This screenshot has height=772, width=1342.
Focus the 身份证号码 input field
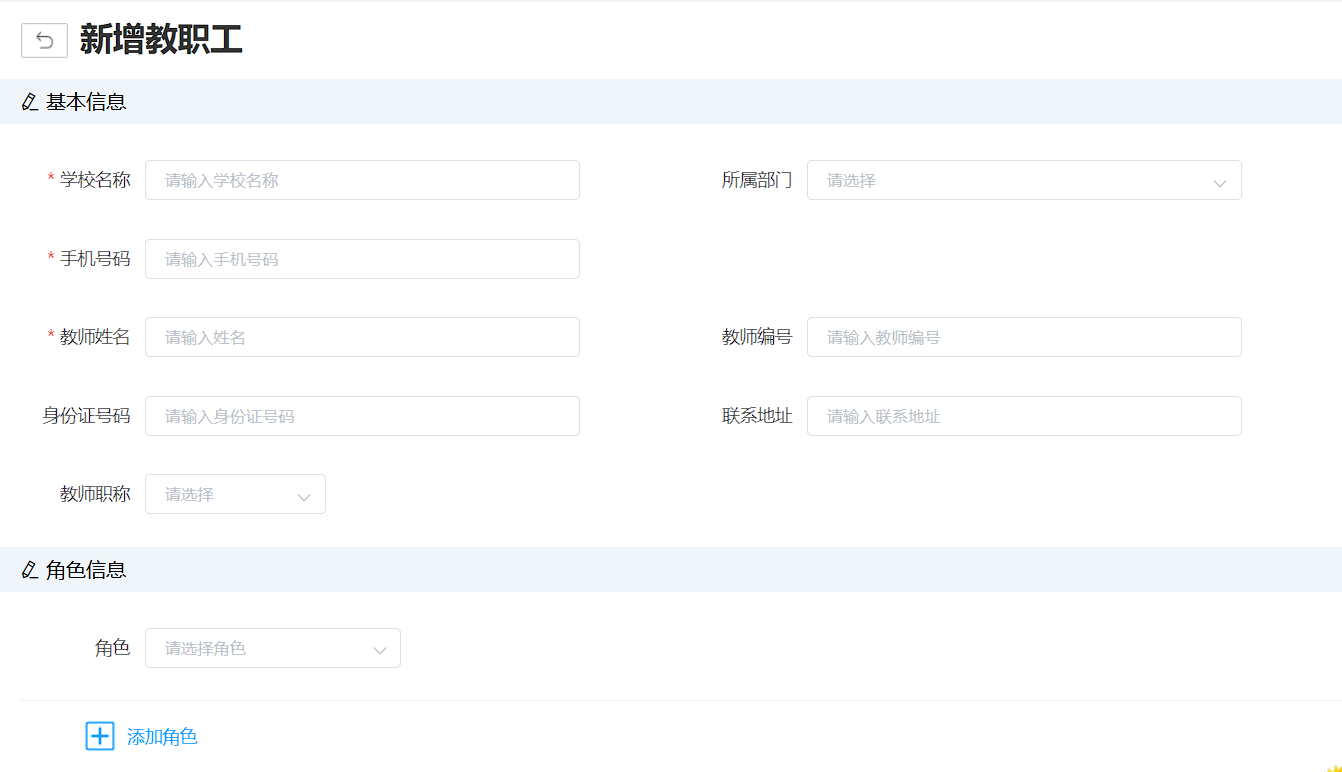pos(362,416)
